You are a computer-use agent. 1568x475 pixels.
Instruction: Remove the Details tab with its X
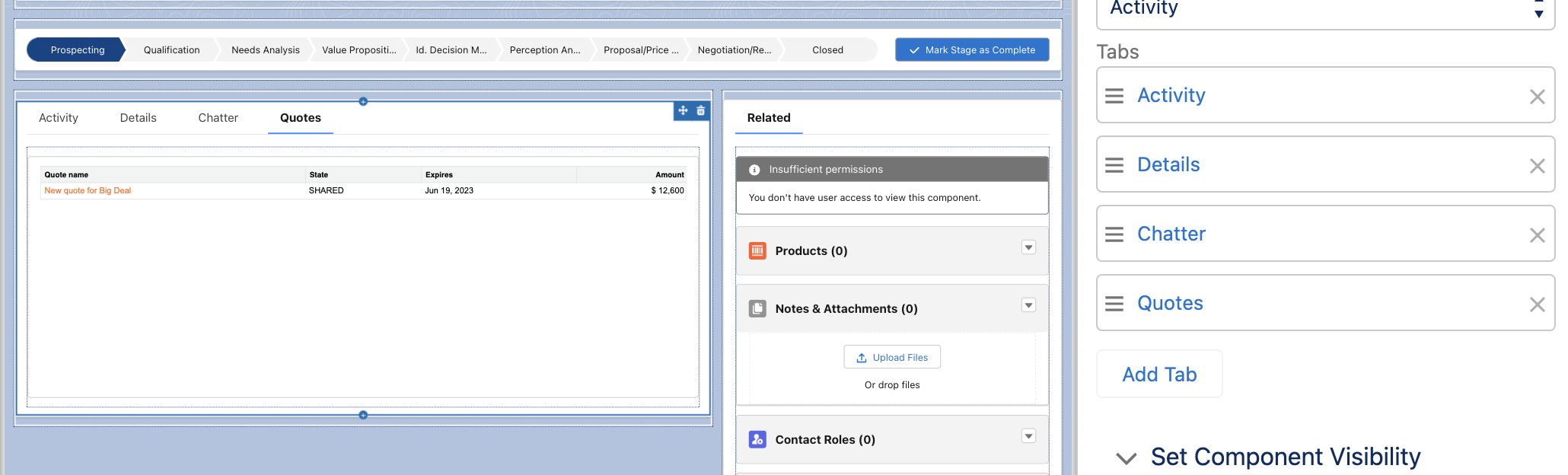(1537, 166)
